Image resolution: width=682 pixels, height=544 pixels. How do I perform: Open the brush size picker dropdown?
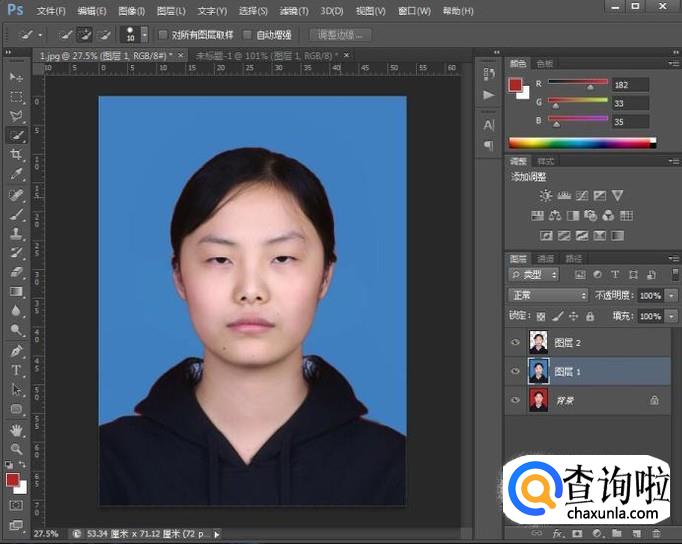(x=144, y=35)
